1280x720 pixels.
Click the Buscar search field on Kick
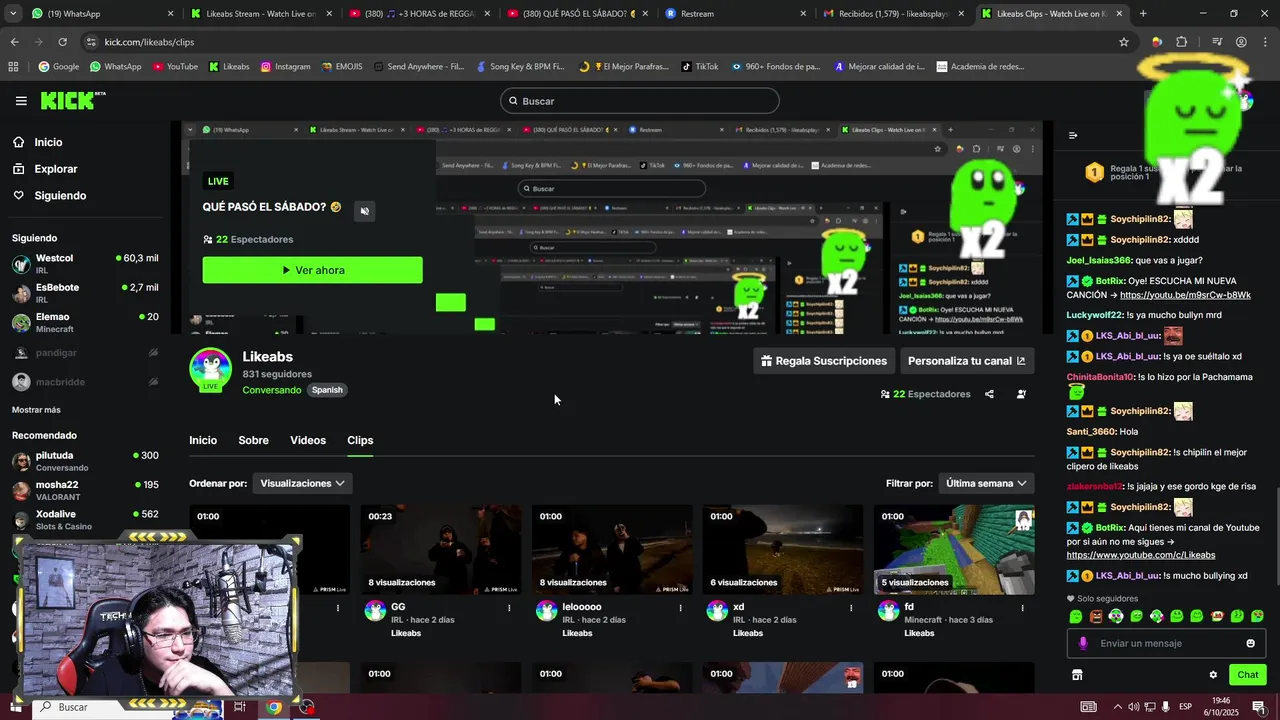(640, 101)
